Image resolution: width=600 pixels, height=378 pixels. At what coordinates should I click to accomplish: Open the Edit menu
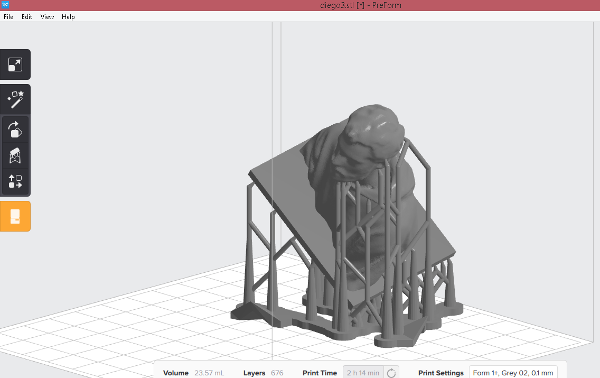[x=26, y=16]
